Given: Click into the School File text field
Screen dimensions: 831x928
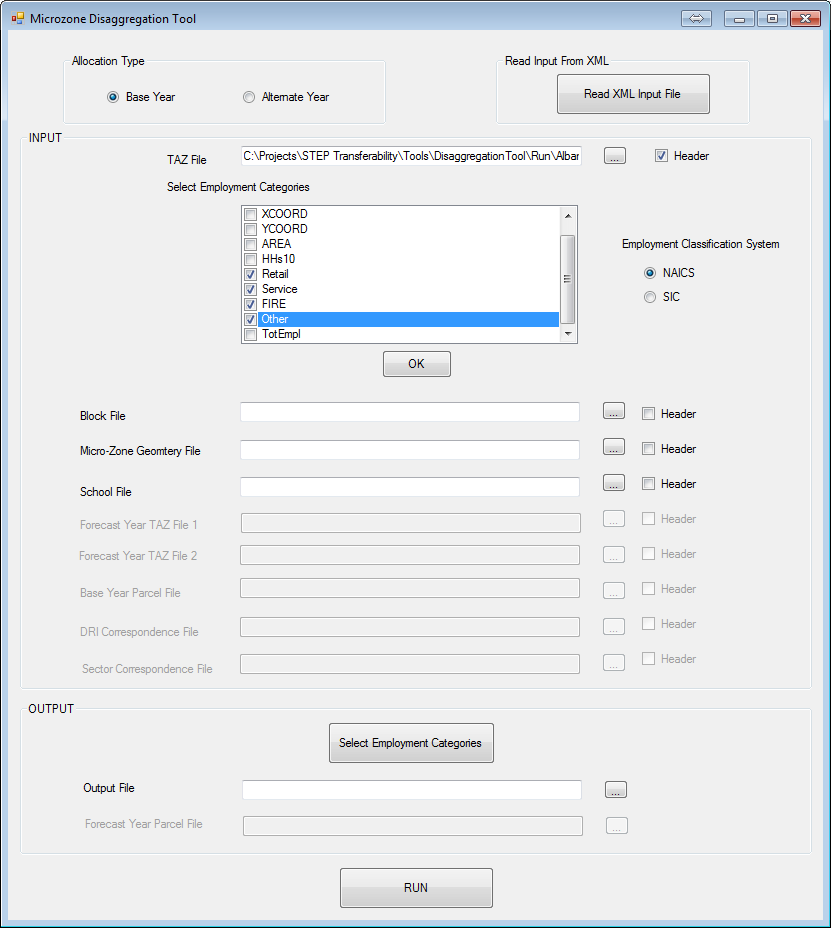Looking at the screenshot, I should [410, 487].
